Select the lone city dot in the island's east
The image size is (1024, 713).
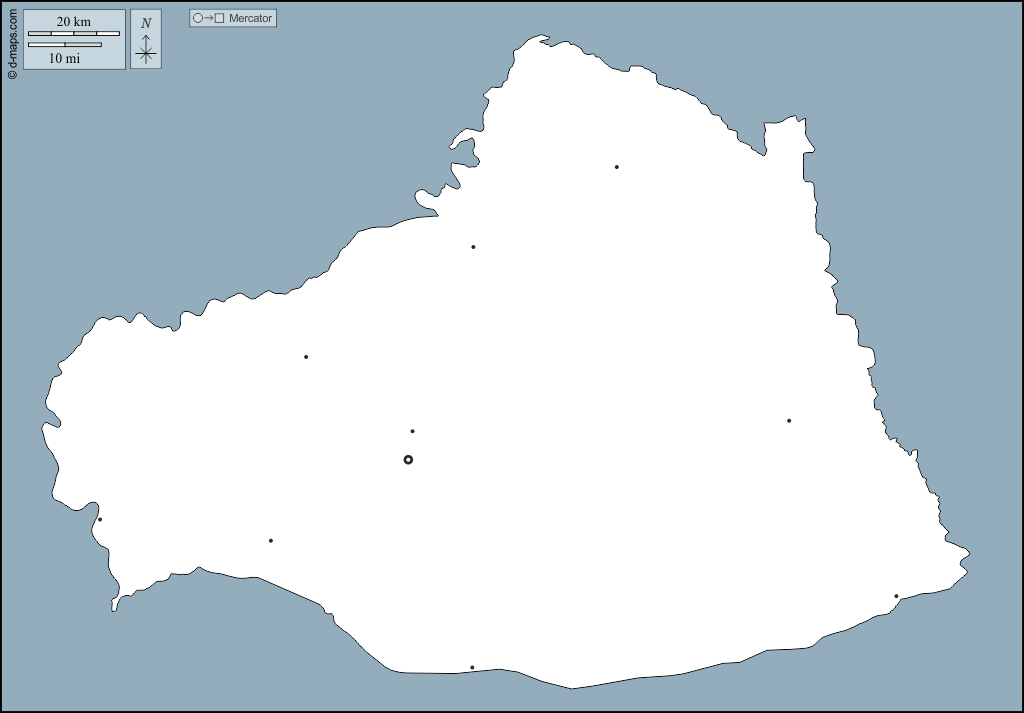coord(789,421)
